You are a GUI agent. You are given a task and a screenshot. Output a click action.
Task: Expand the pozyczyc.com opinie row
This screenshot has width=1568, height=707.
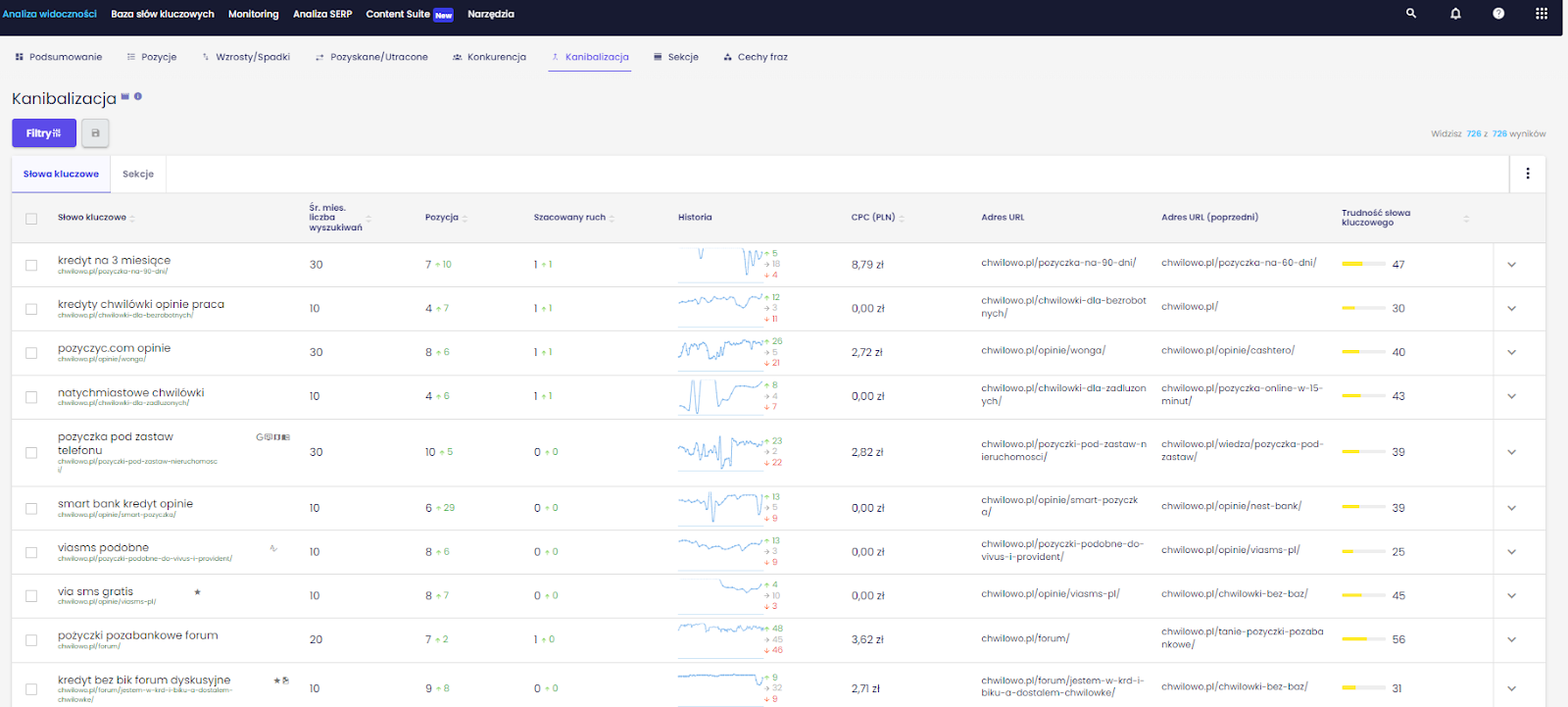point(1511,352)
